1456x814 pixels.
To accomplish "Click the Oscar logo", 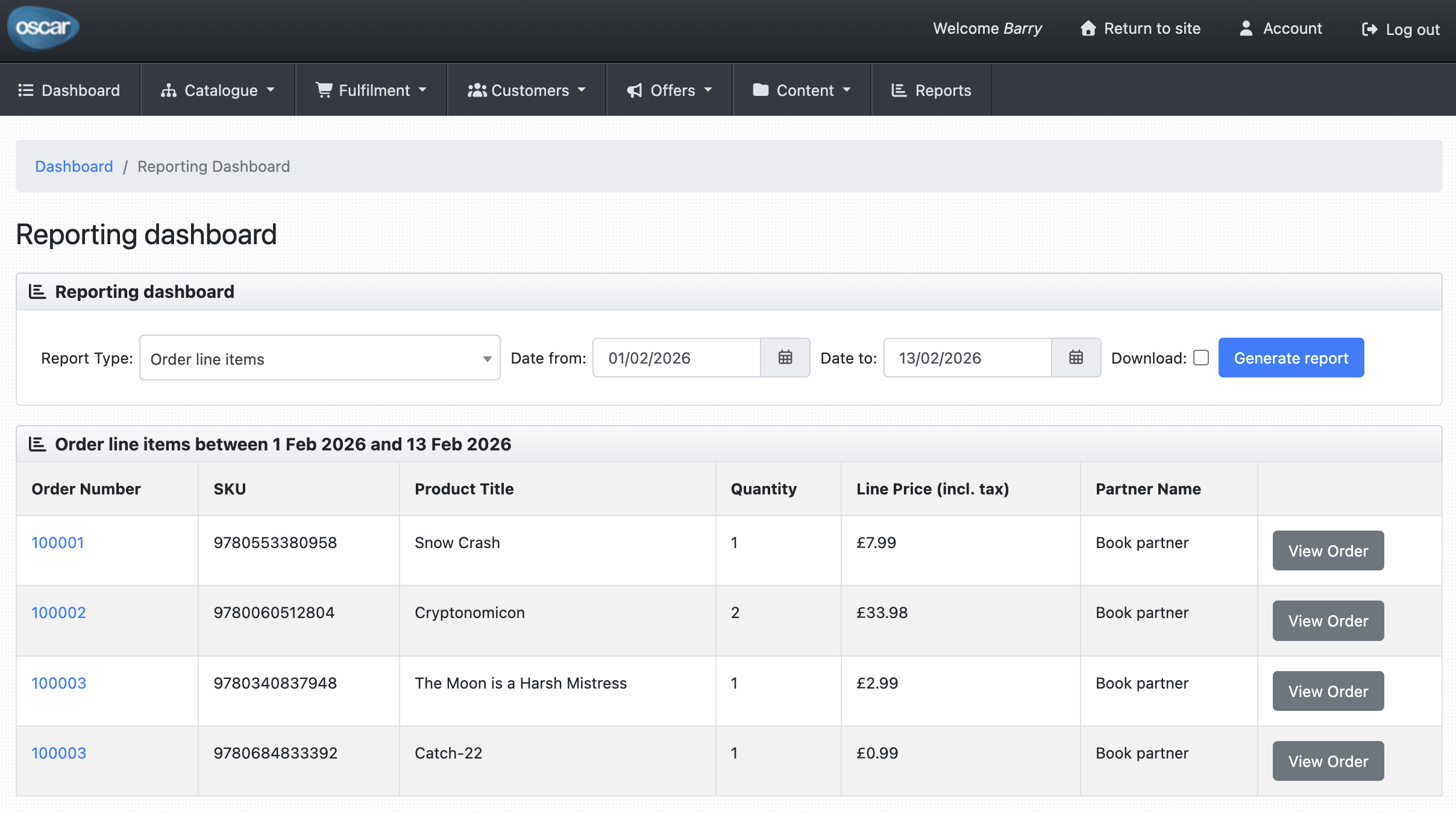I will pyautogui.click(x=43, y=28).
